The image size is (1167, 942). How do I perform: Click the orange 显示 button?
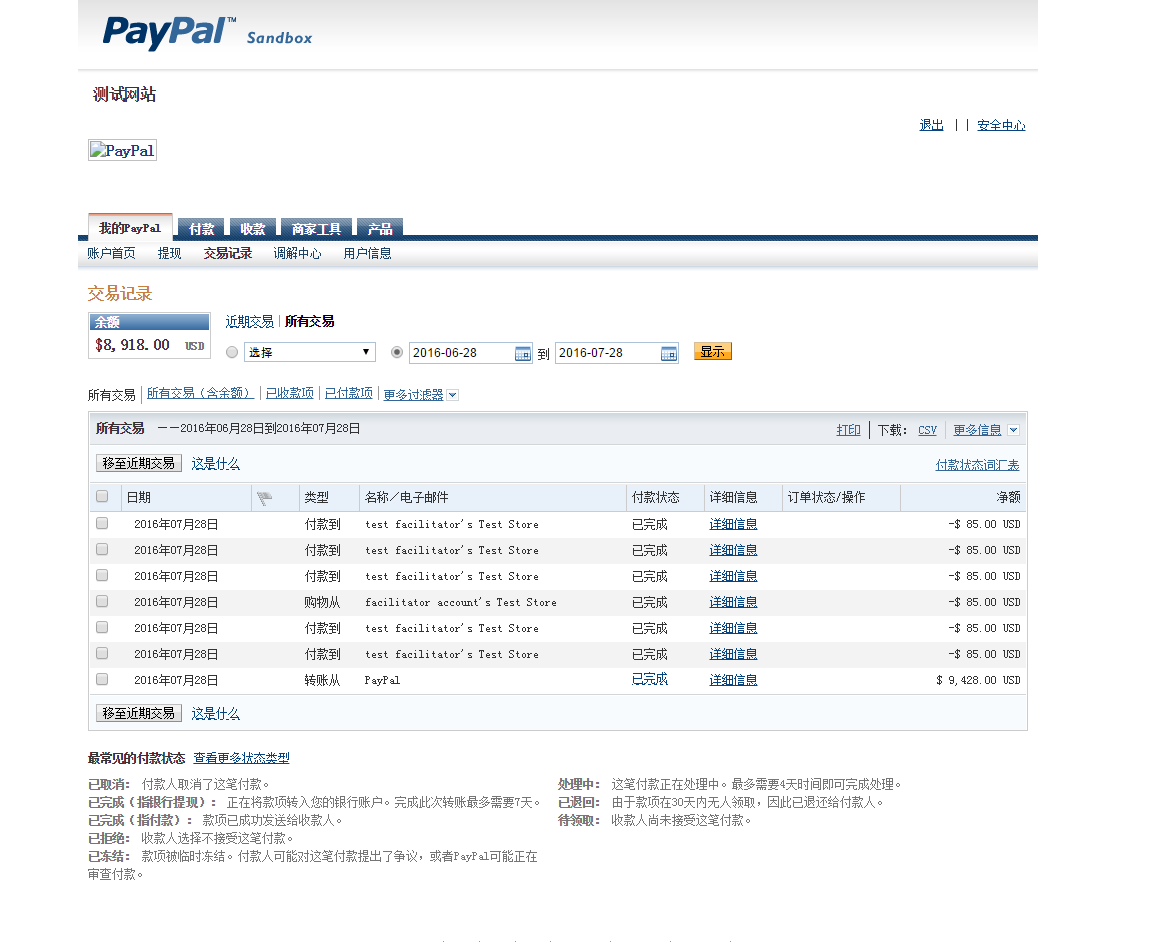click(712, 351)
